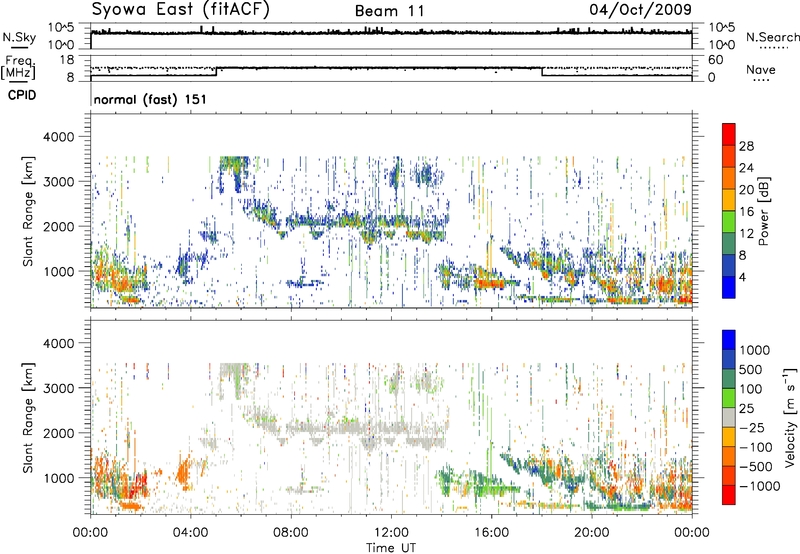Image resolution: width=800 pixels, height=554 pixels.
Task: Select the "Beam 11" header label
Action: [390, 11]
